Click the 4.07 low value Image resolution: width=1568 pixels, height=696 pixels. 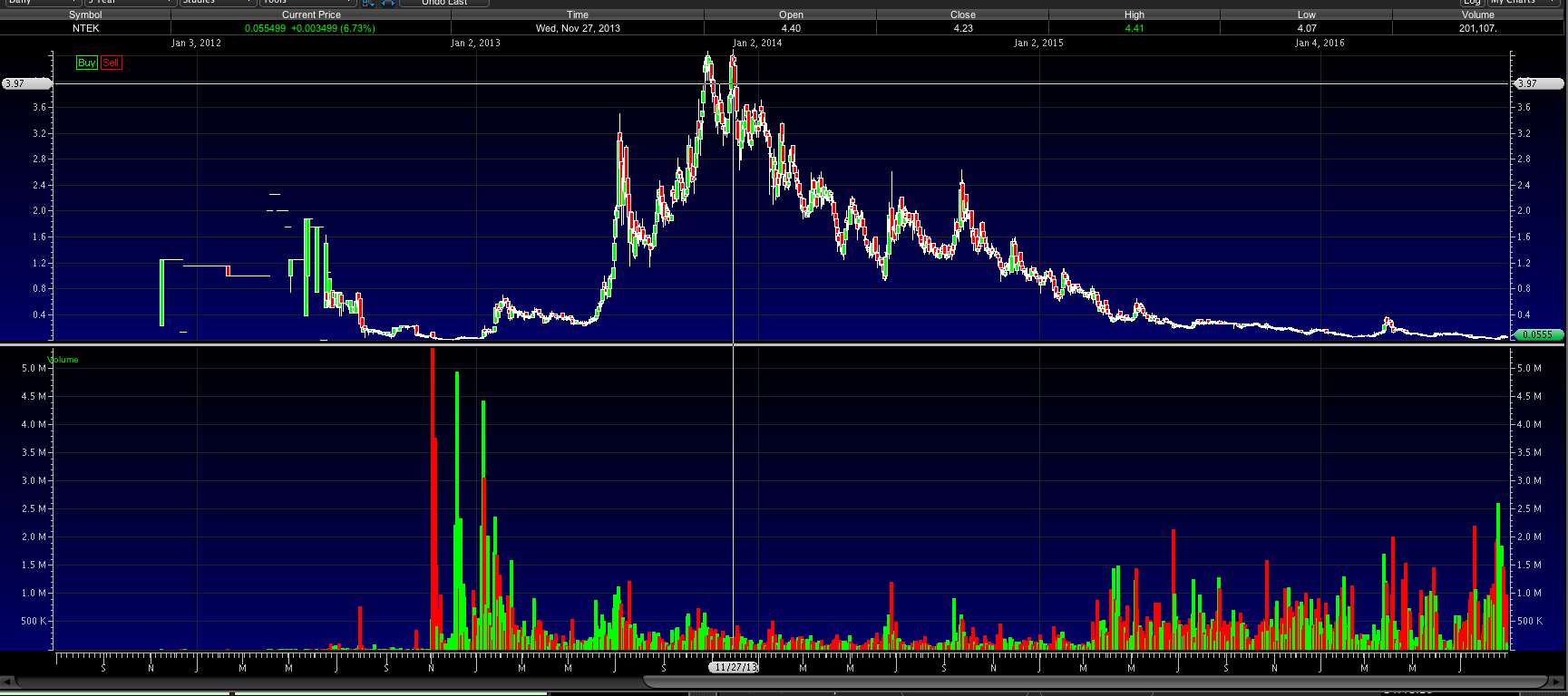[1306, 28]
